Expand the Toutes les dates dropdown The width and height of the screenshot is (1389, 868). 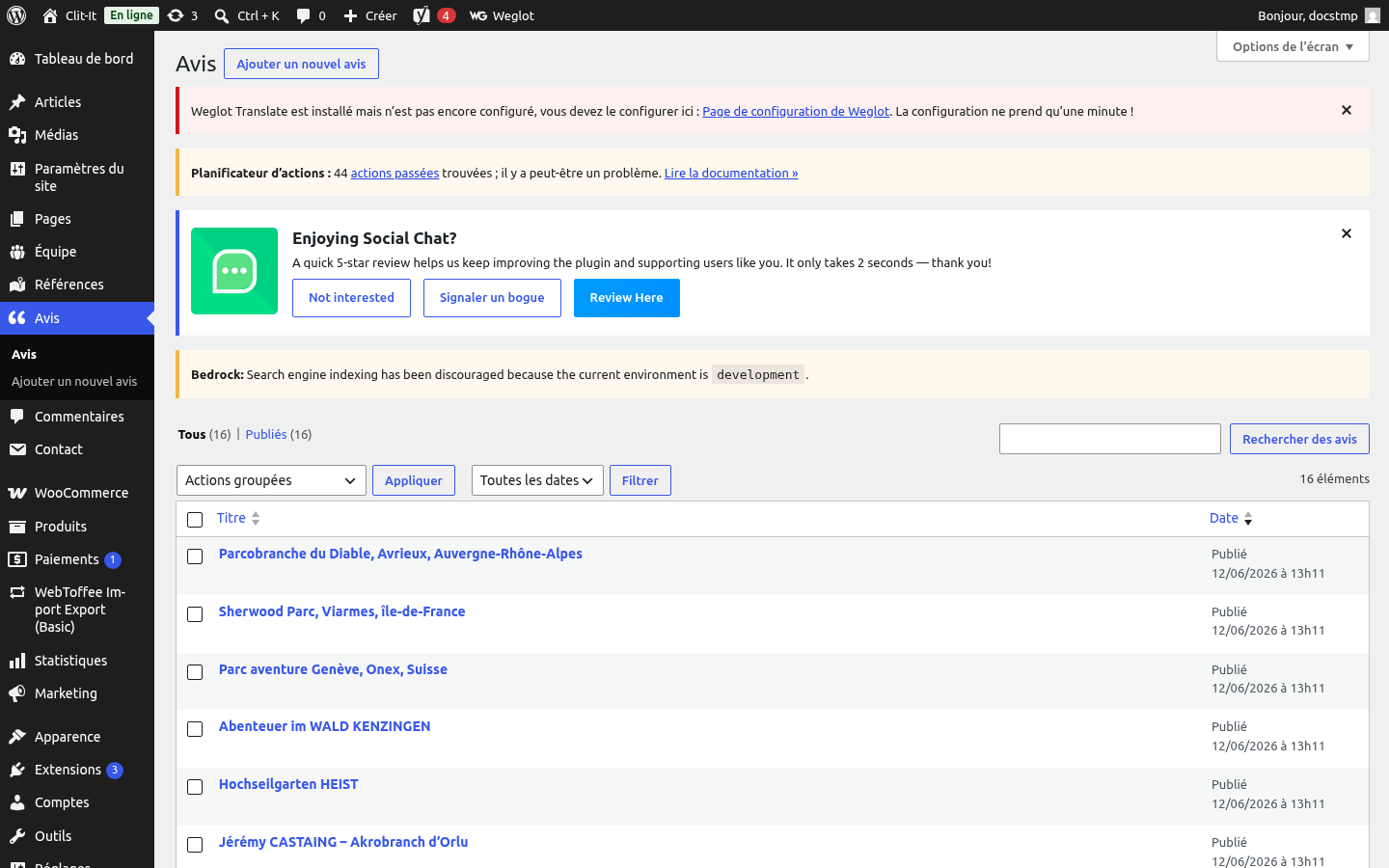[537, 480]
